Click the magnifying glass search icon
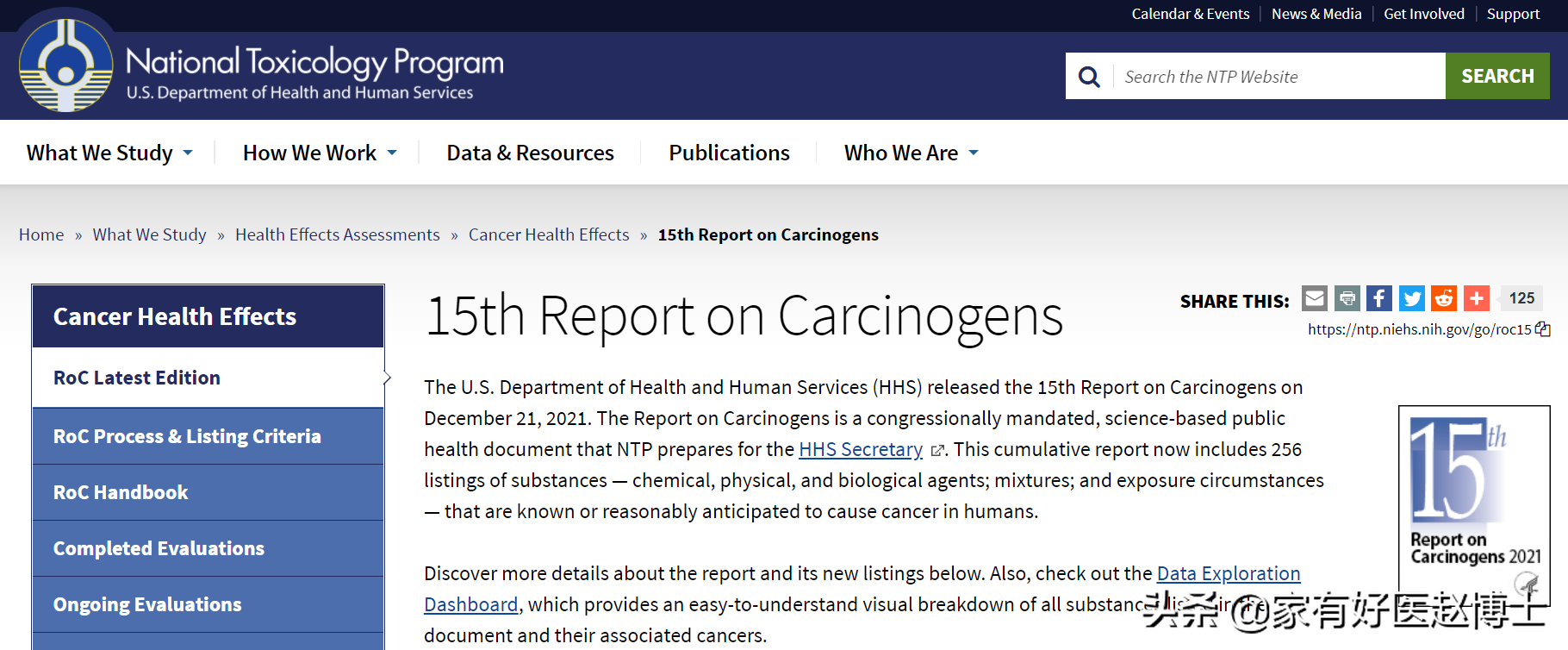 tap(1089, 77)
